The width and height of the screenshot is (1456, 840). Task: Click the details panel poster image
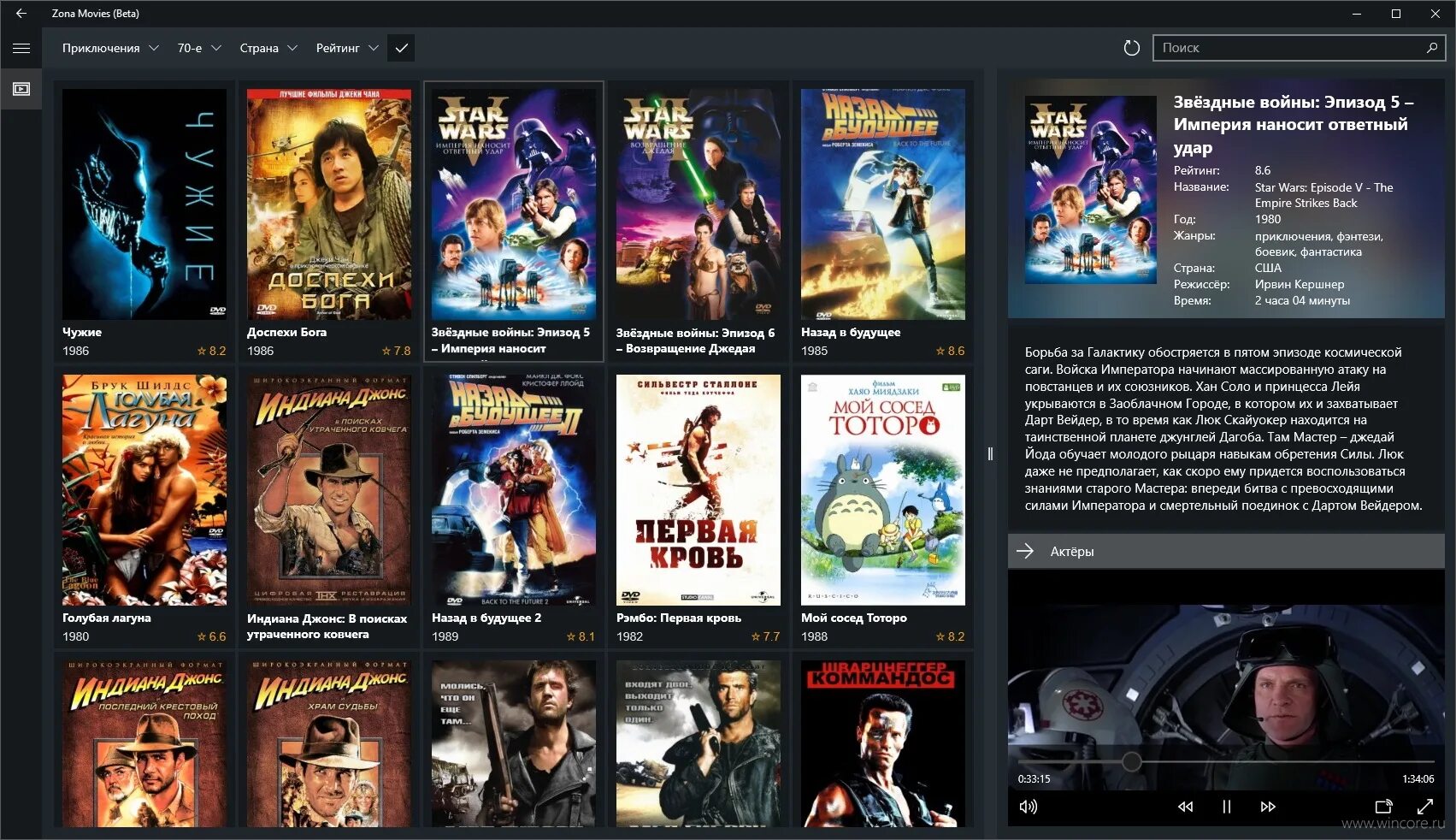pyautogui.click(x=1090, y=189)
